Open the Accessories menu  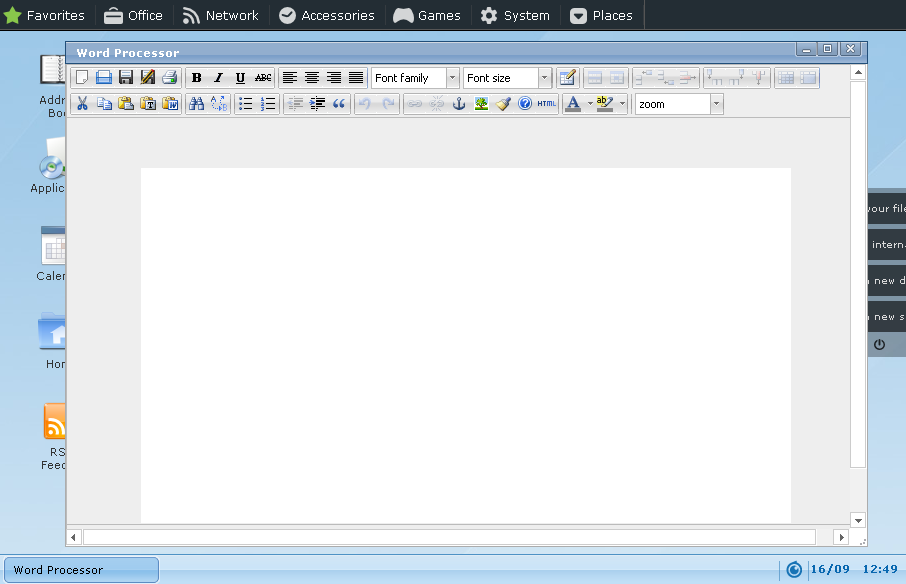pos(326,15)
